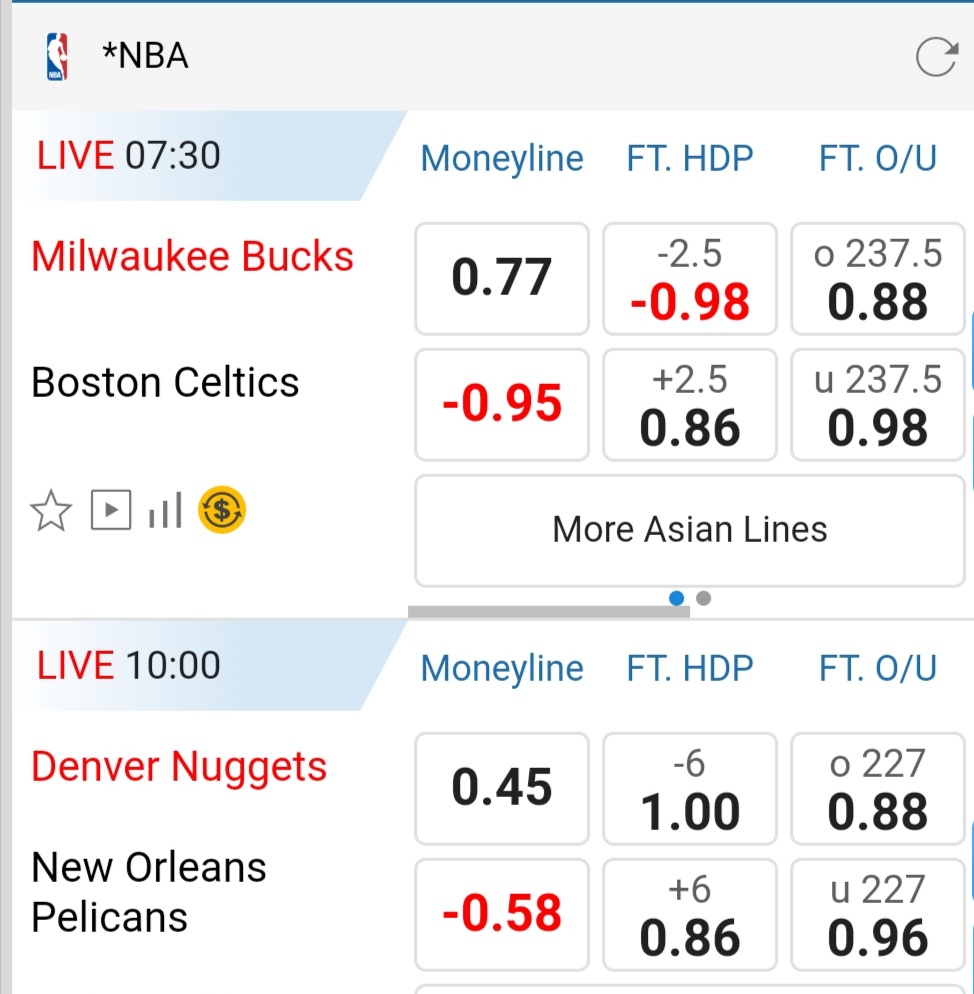Click the horizontal odds scrollbar
The width and height of the screenshot is (974, 994).
coord(548,610)
